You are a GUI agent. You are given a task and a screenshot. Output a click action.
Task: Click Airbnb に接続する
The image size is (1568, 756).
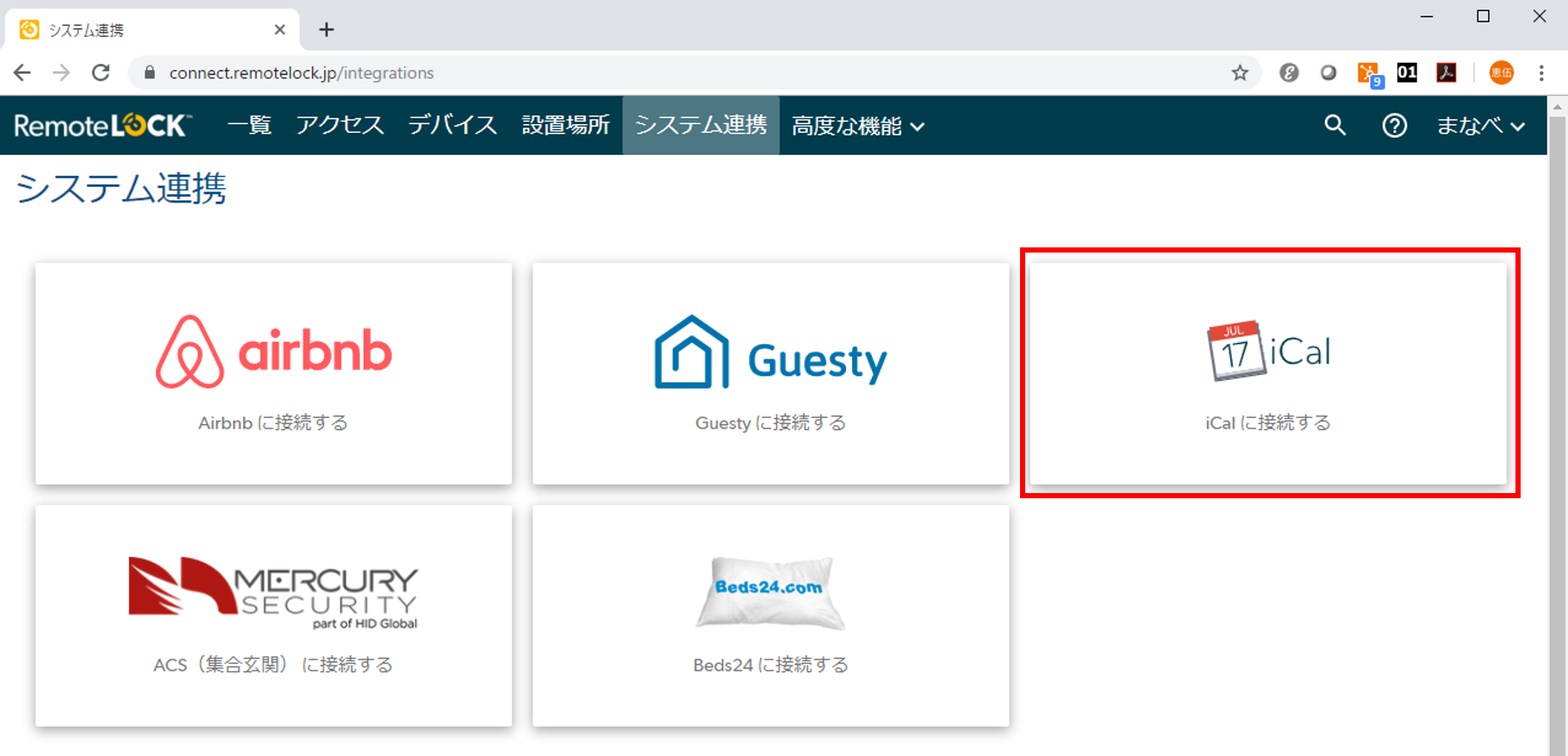[x=273, y=423]
